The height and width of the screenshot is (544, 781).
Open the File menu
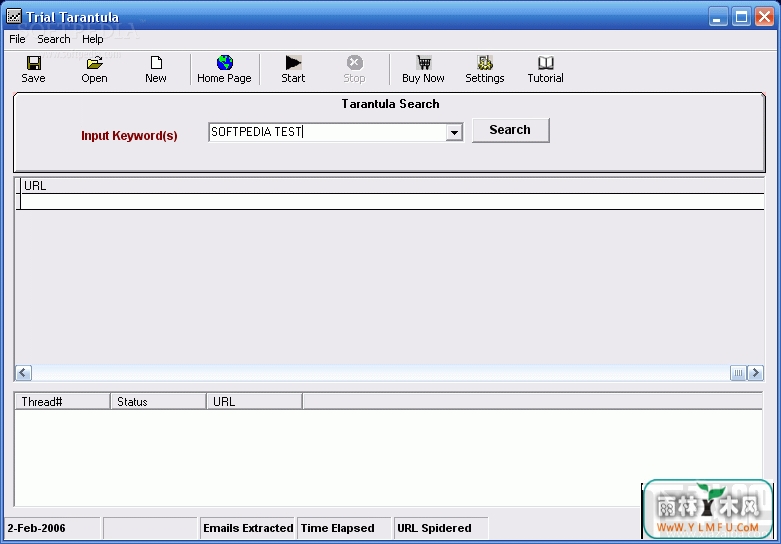[17, 39]
